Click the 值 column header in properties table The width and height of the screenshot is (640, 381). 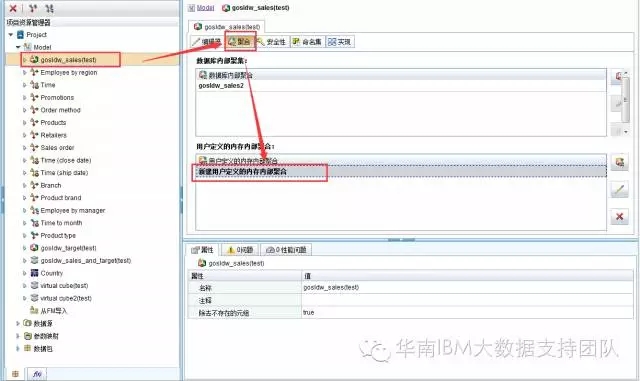[467, 276]
